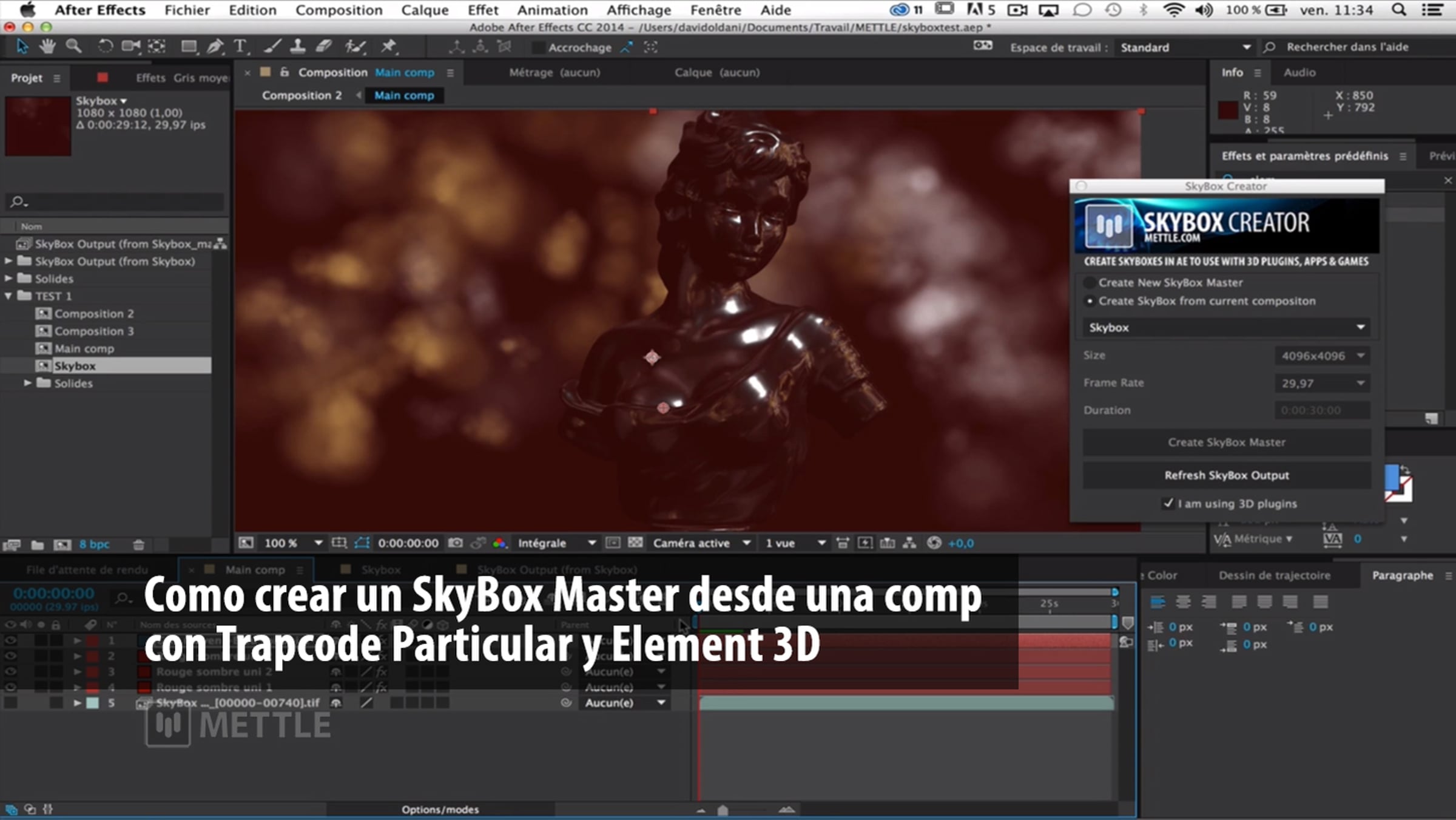Open the Animation menu

click(553, 10)
